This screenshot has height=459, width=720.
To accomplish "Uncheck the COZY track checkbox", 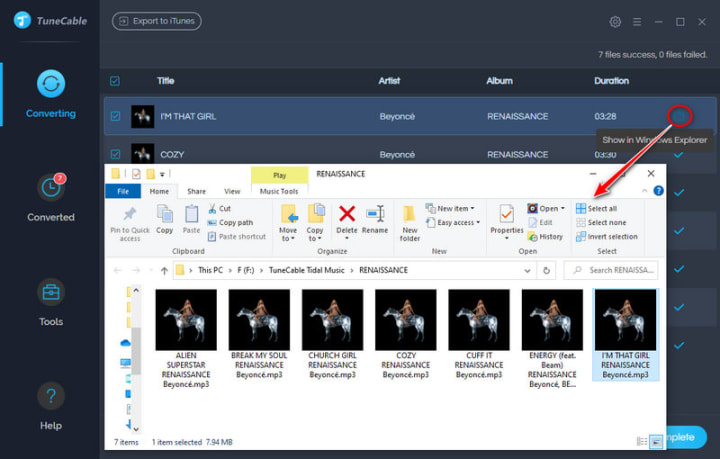I will [x=115, y=154].
